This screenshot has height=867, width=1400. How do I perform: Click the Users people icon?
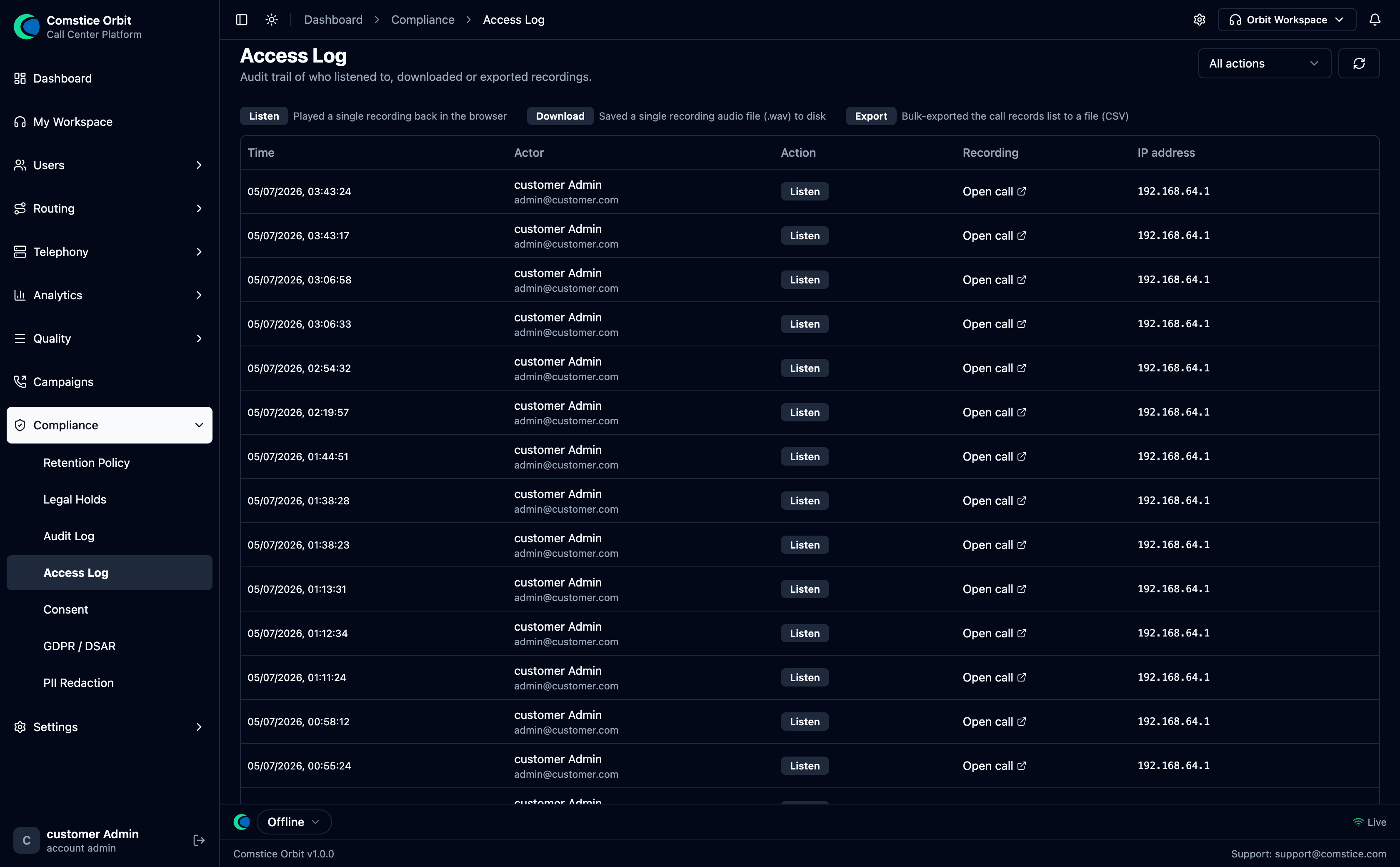(20, 165)
